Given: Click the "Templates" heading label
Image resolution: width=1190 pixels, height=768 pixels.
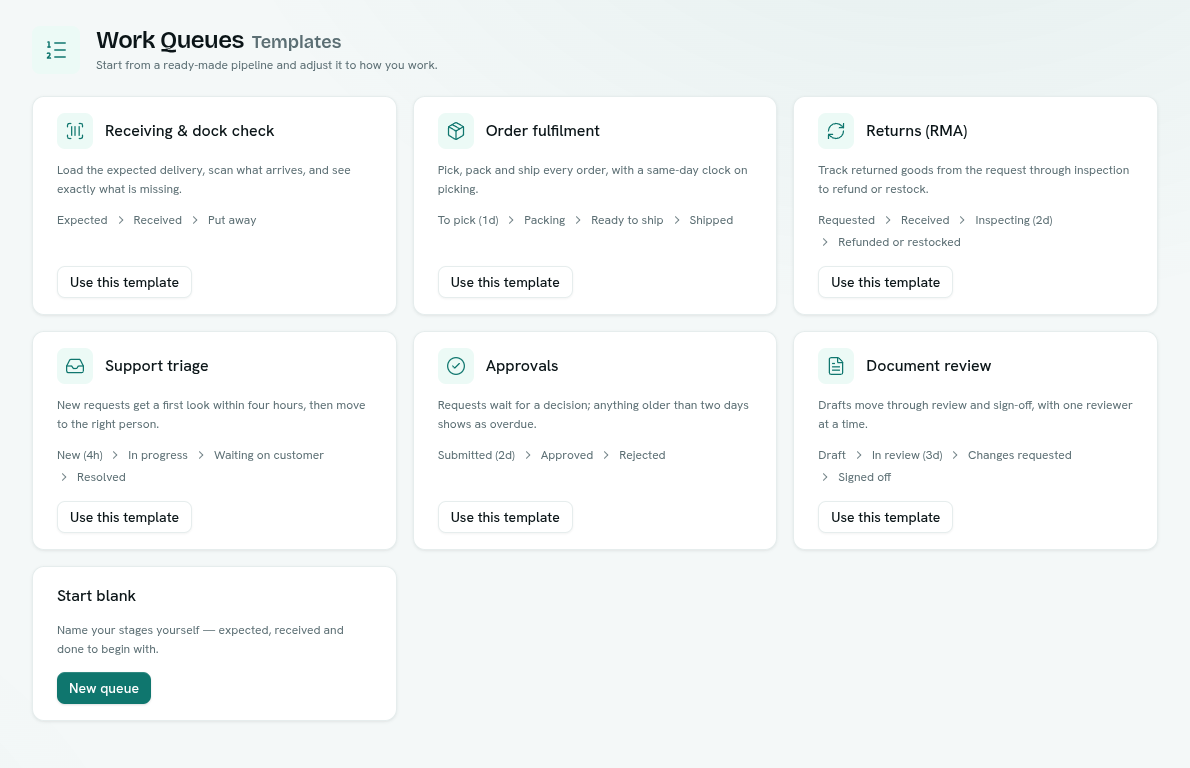Looking at the screenshot, I should point(297,42).
